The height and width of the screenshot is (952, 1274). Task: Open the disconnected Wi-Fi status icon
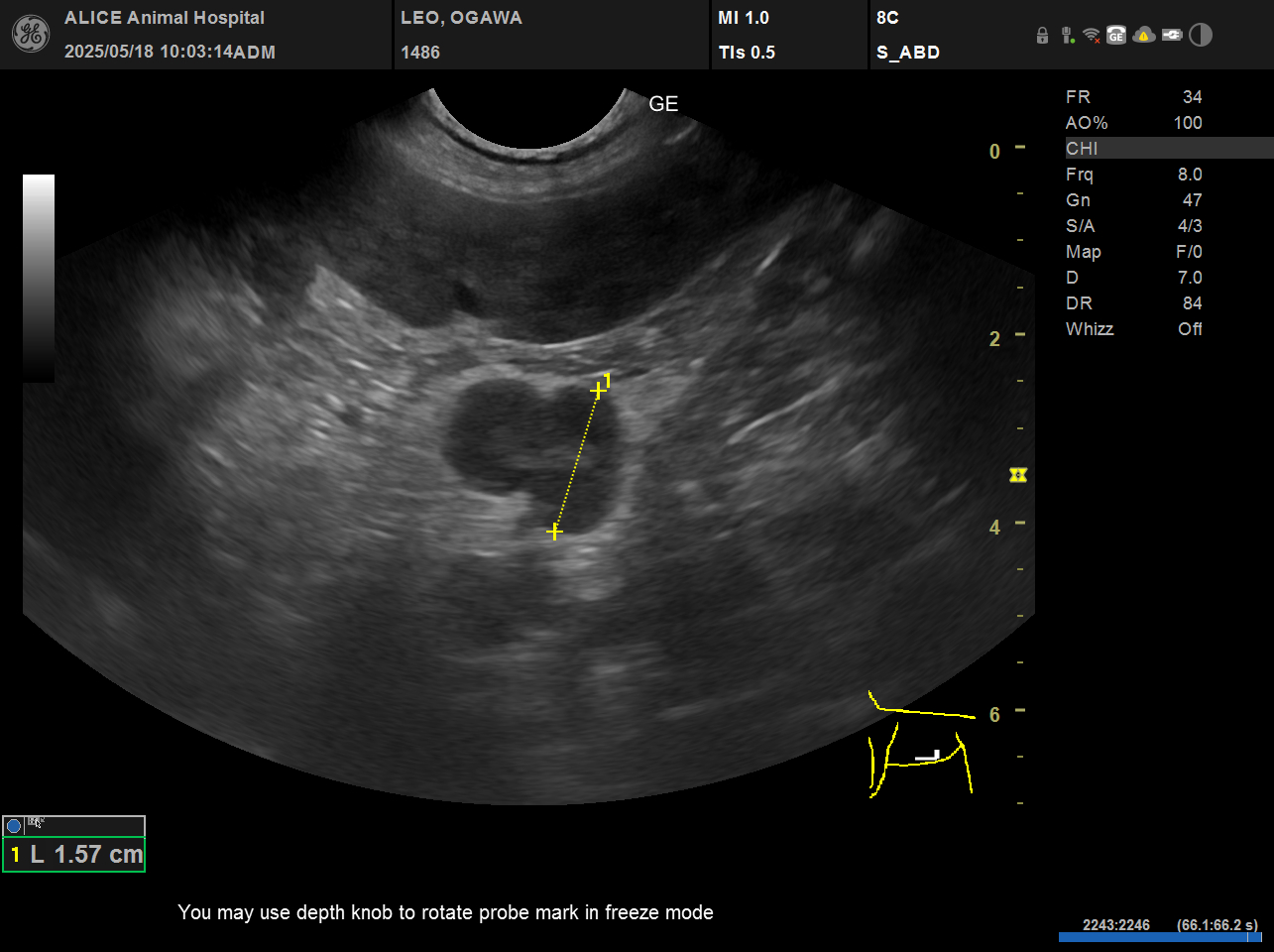[x=1092, y=36]
